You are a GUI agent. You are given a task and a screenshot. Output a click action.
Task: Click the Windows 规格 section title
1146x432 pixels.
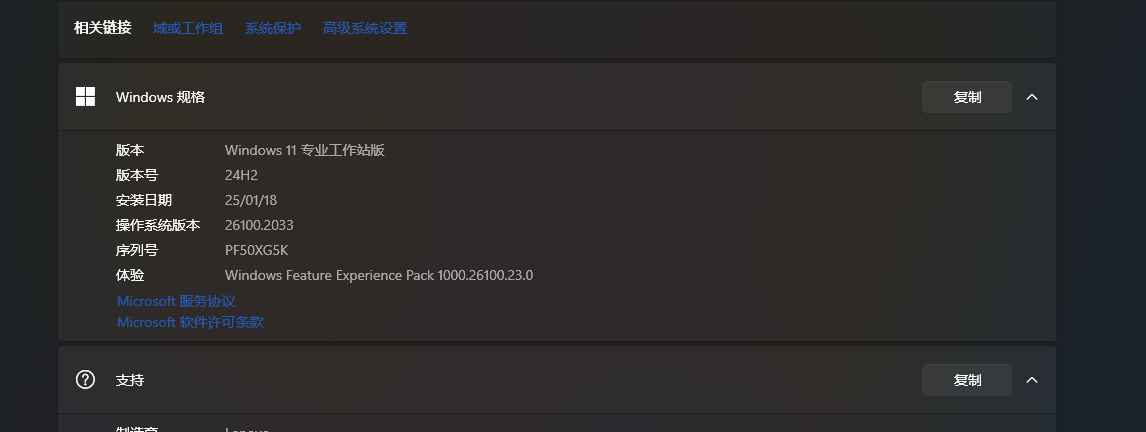coord(160,97)
